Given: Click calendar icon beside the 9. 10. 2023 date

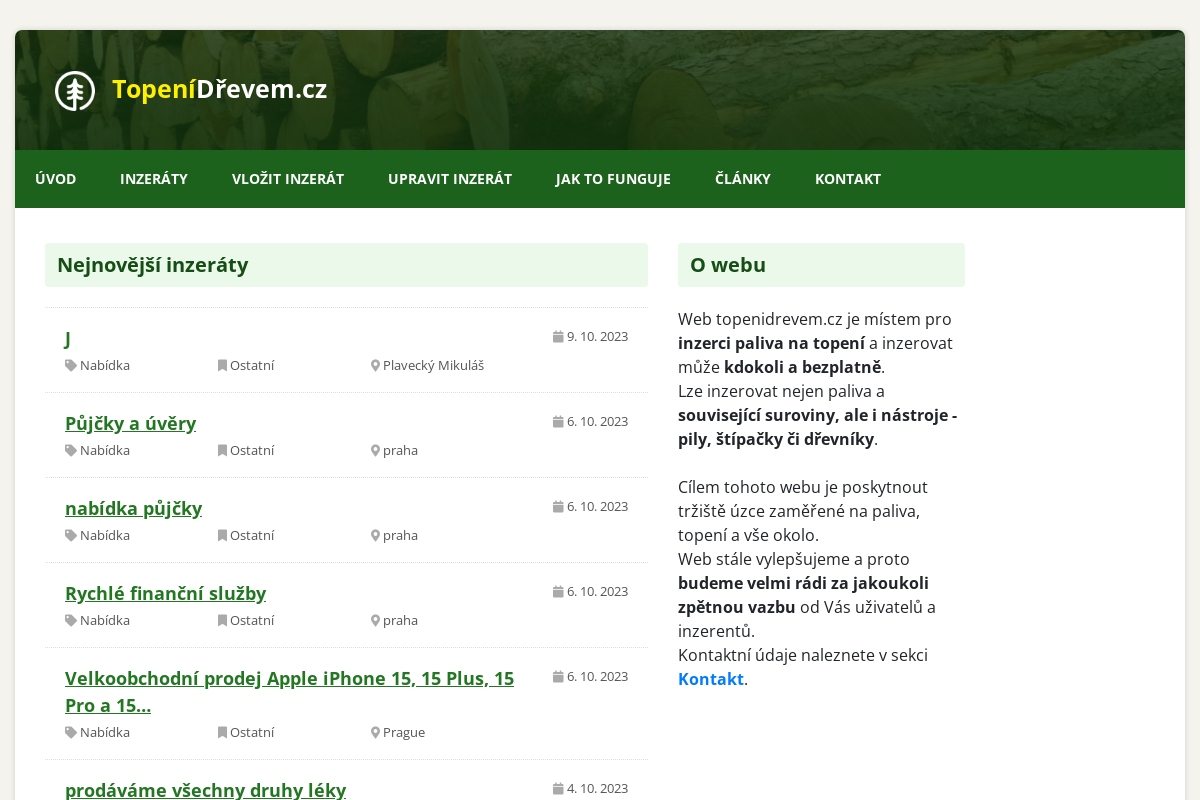Looking at the screenshot, I should [x=558, y=337].
